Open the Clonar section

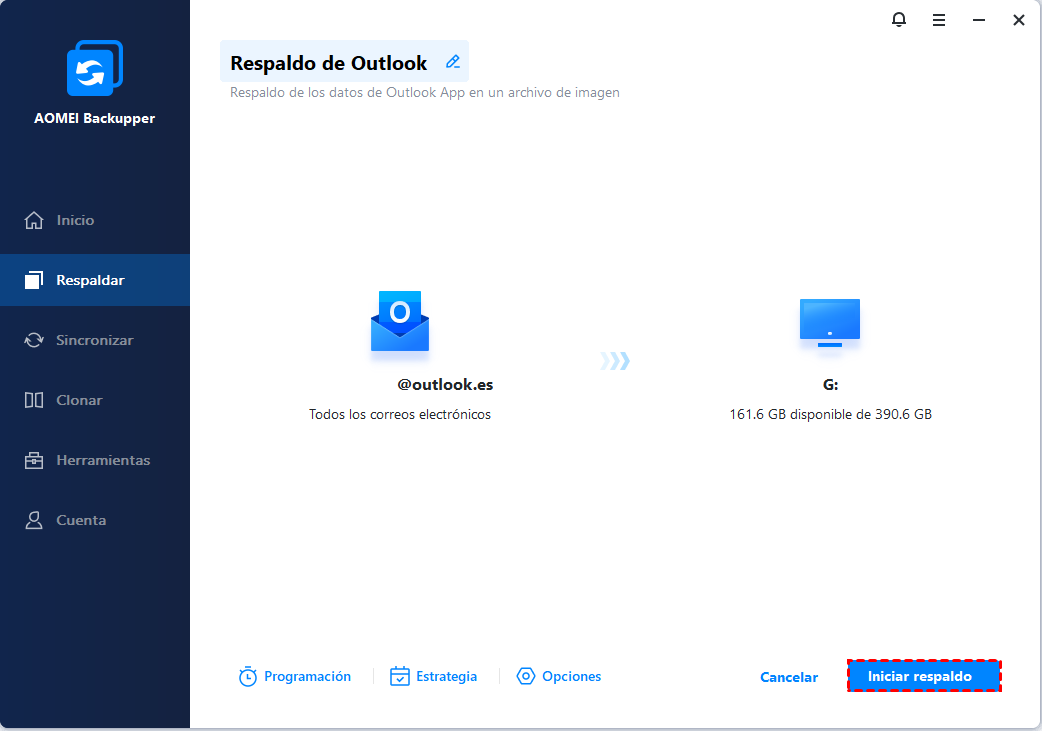point(79,400)
